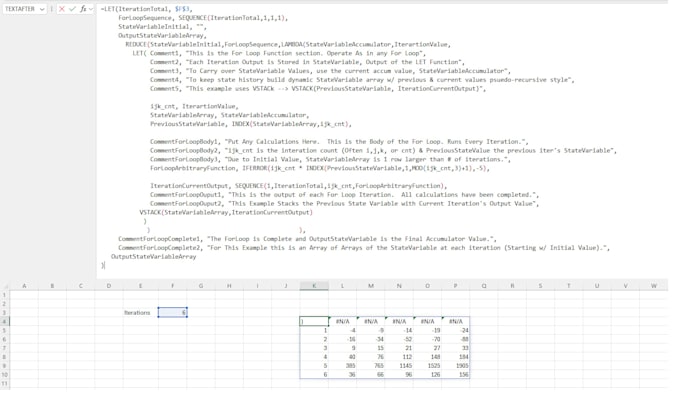680x397 pixels.
Task: Select row 4 header
Action: (x=5, y=322)
